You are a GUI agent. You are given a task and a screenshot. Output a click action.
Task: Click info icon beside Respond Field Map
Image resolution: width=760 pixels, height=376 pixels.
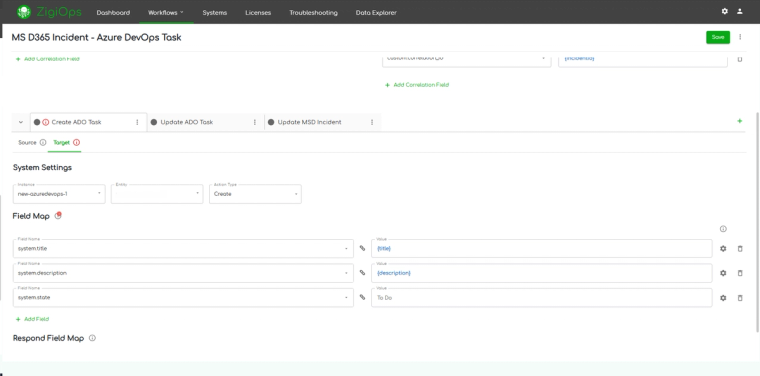tap(92, 338)
